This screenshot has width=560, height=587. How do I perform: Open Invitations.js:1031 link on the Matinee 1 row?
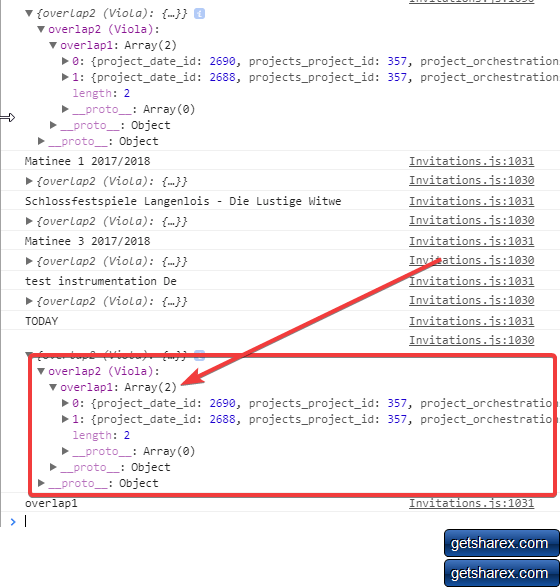[471, 161]
